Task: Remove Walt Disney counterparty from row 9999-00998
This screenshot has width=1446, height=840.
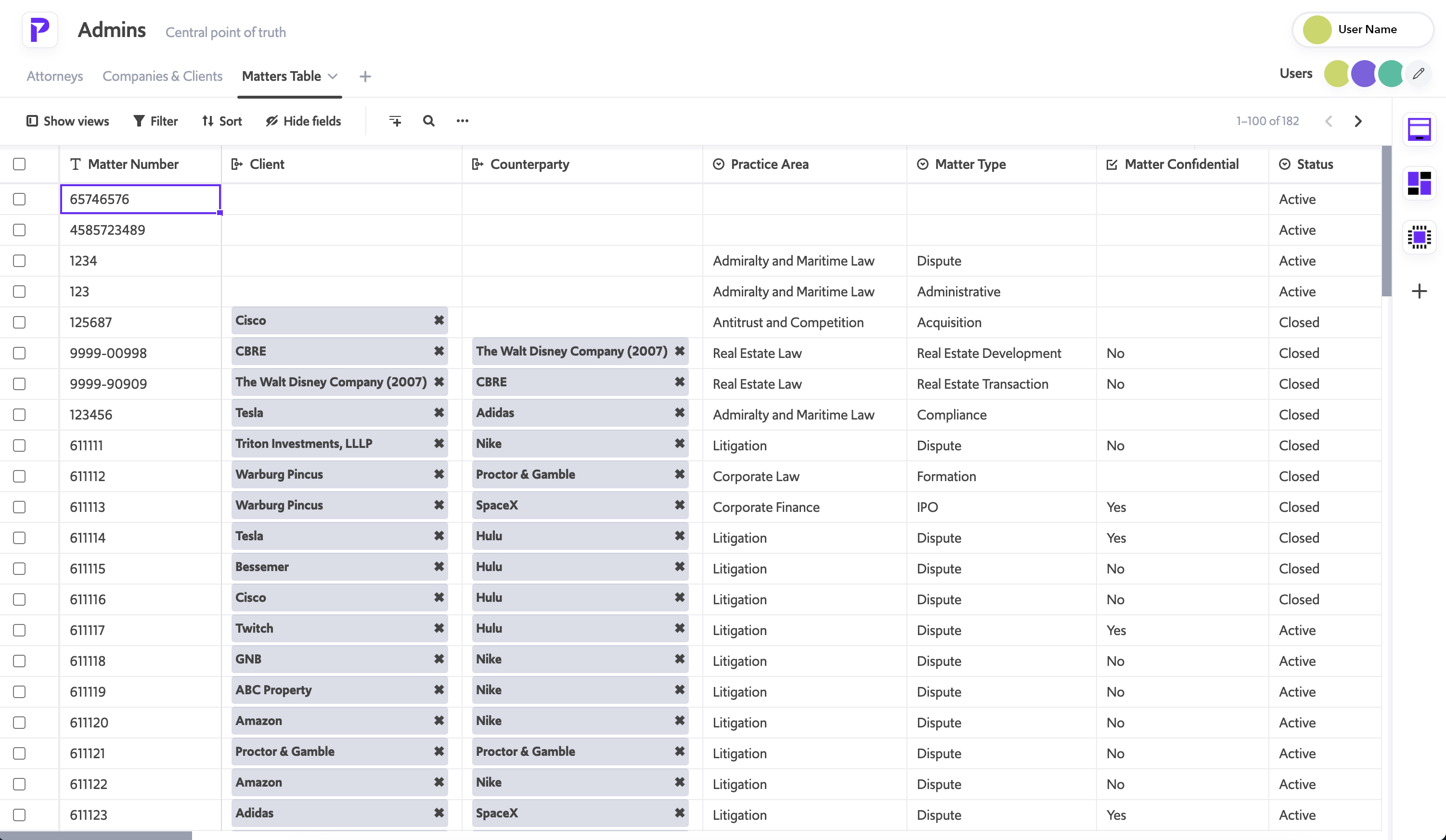Action: [x=680, y=351]
